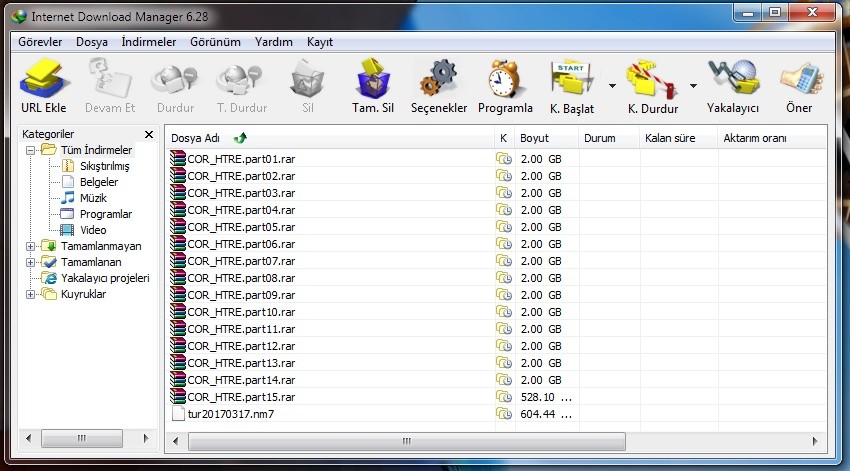Expand the Tamamlanan tree node

[x=30, y=262]
